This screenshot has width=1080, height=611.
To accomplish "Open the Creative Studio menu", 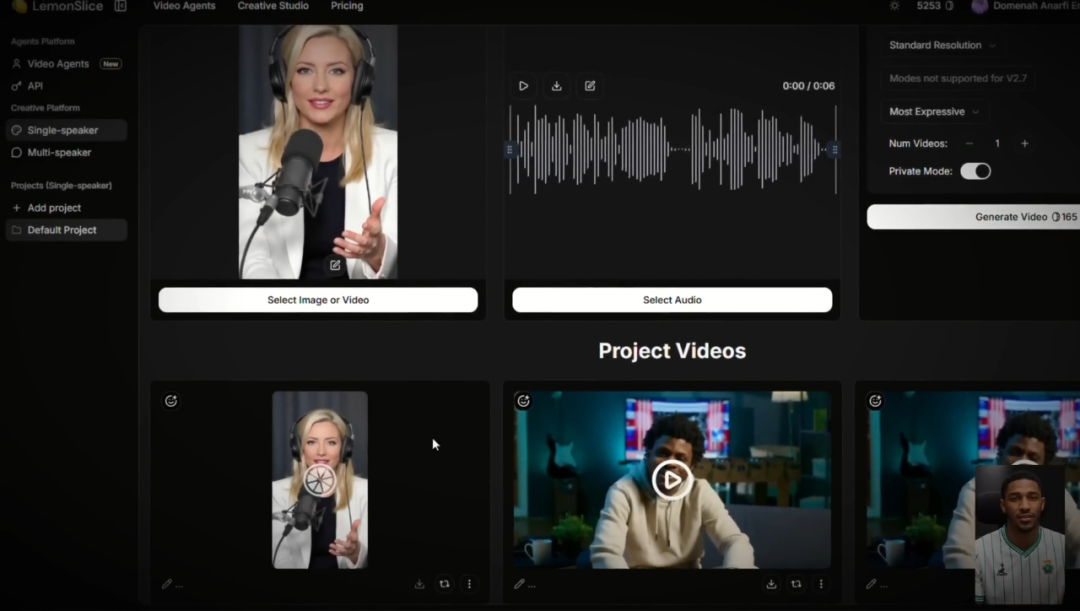I will tap(273, 6).
